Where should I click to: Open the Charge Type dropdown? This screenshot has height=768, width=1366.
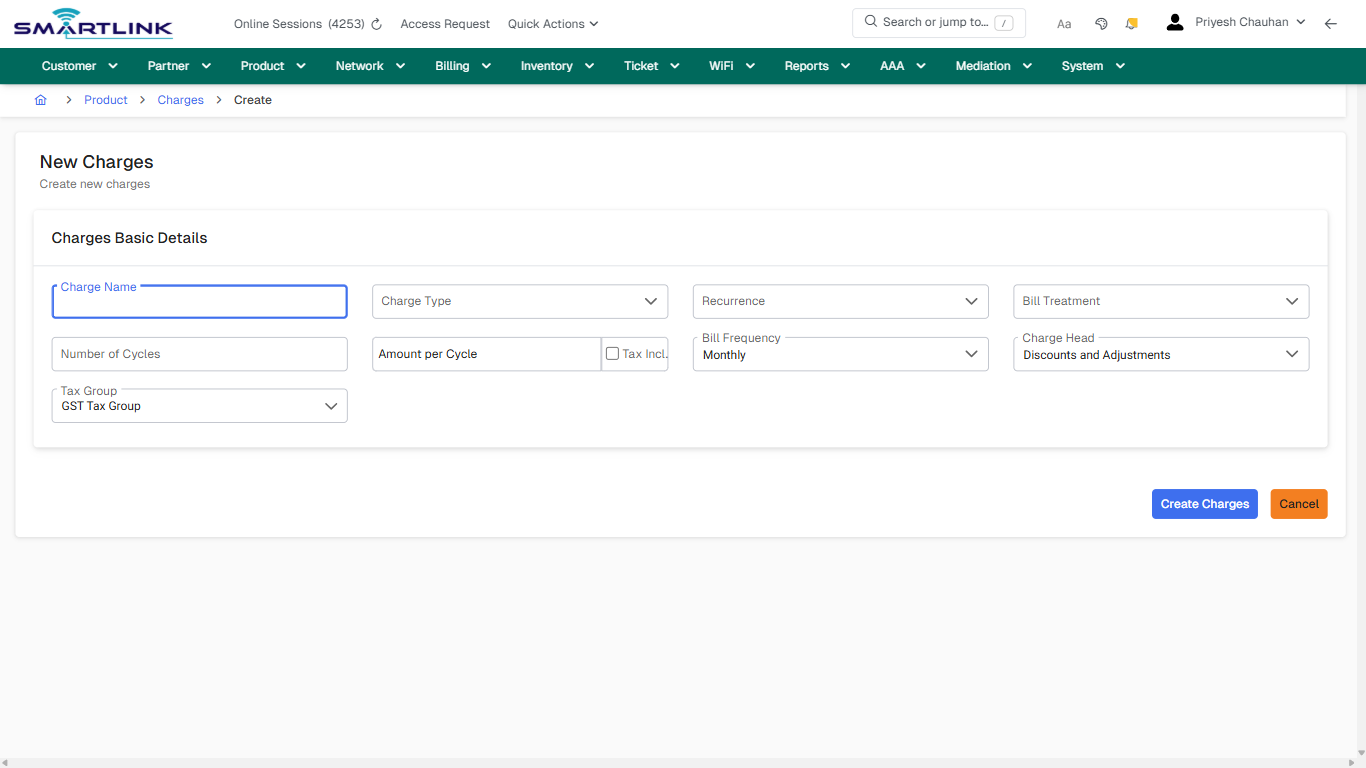[520, 301]
